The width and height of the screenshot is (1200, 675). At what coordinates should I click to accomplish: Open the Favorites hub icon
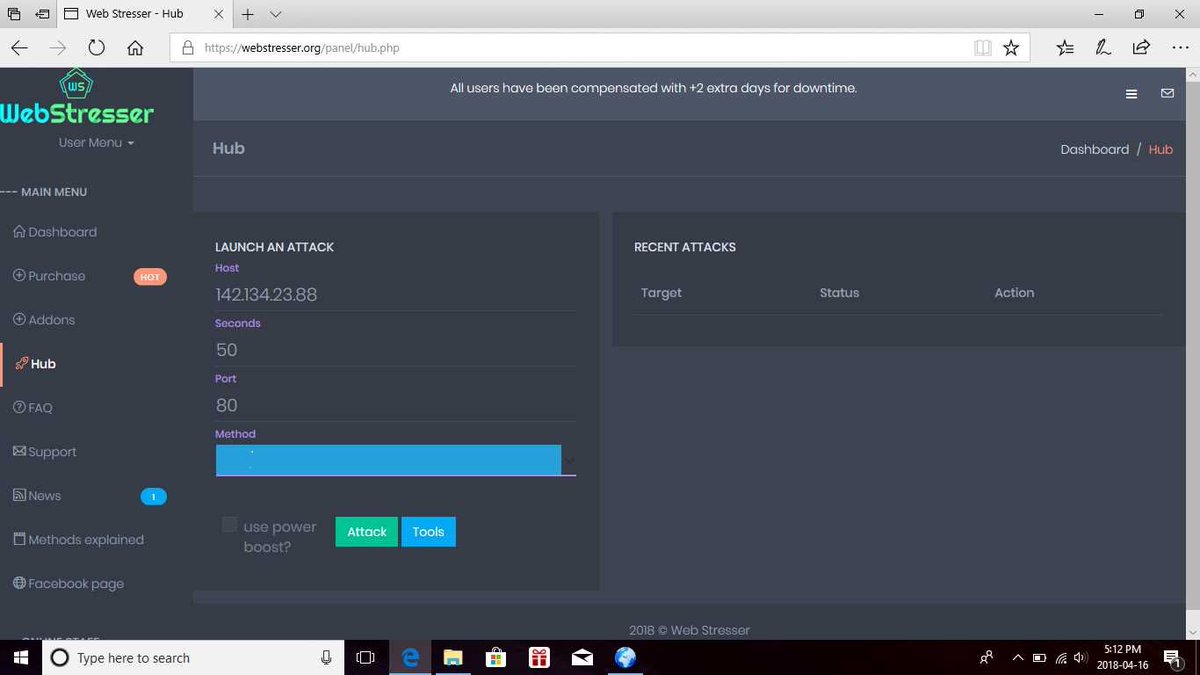1065,47
